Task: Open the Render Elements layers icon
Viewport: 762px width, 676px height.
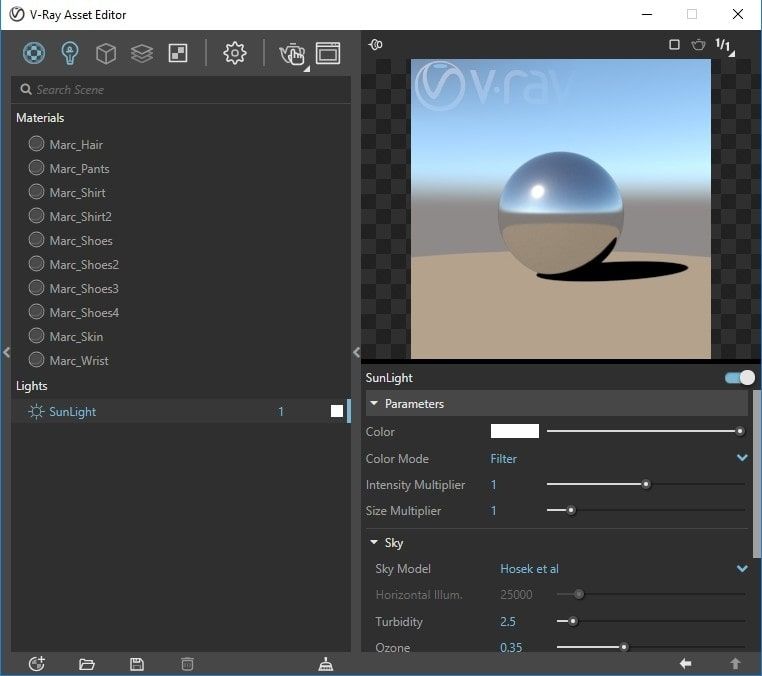Action: (142, 53)
